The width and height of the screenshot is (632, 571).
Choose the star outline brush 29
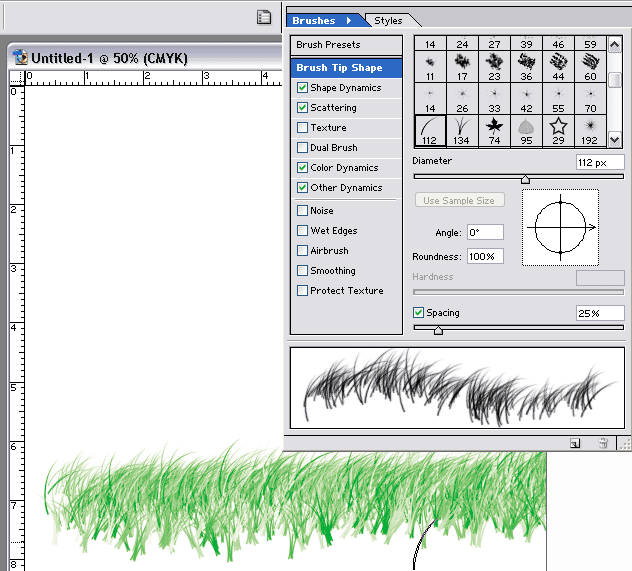coord(558,131)
